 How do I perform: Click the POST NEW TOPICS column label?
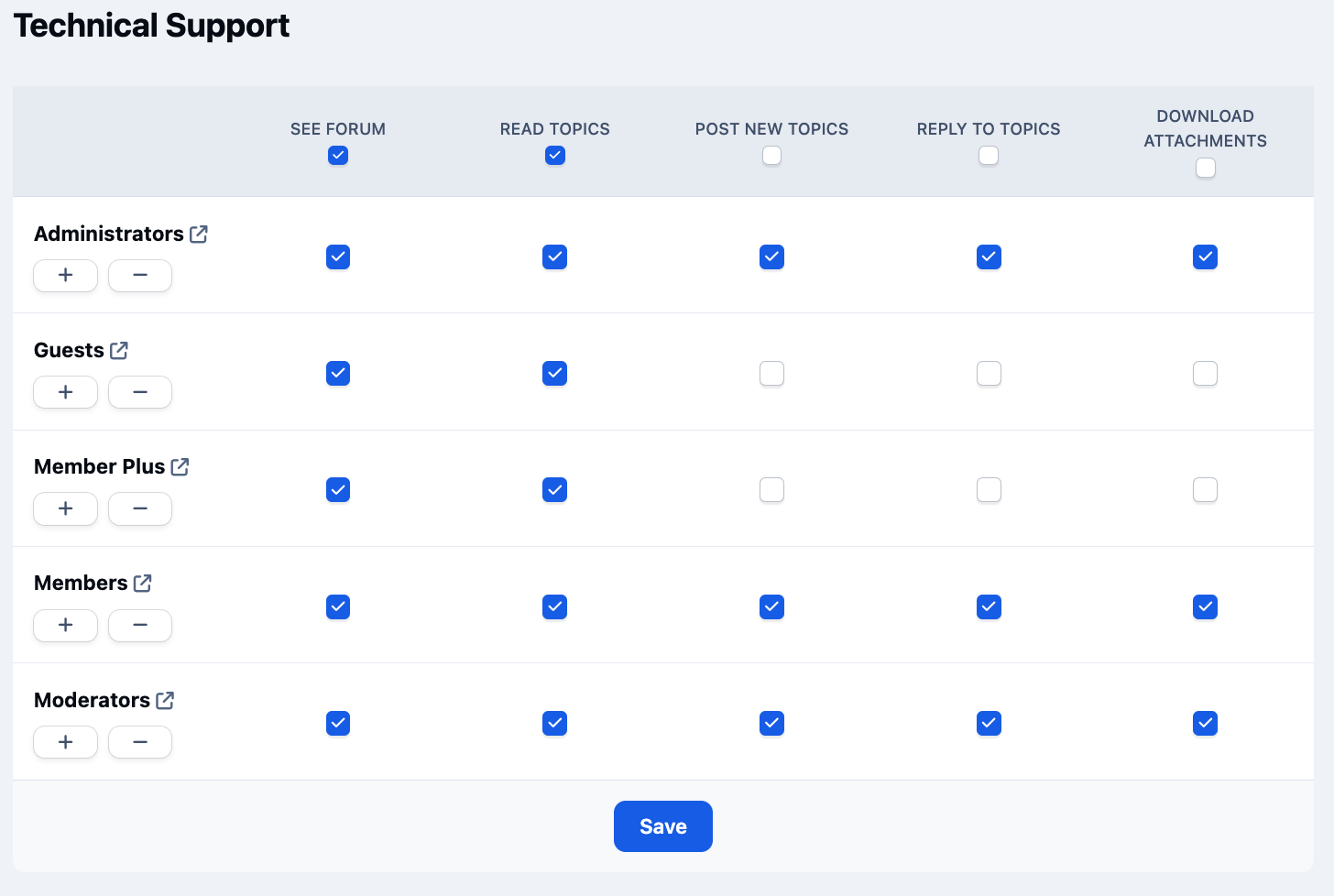772,129
